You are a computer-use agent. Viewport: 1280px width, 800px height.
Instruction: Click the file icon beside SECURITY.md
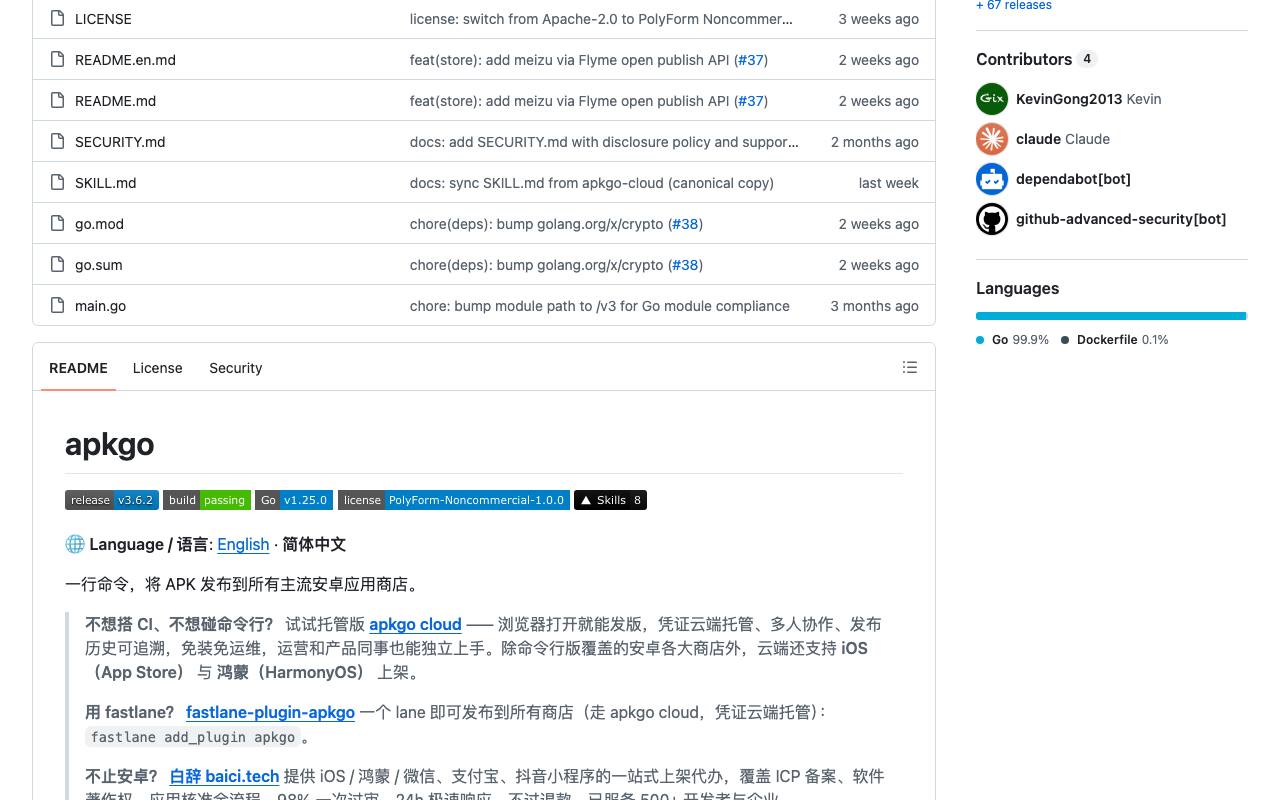point(57,142)
